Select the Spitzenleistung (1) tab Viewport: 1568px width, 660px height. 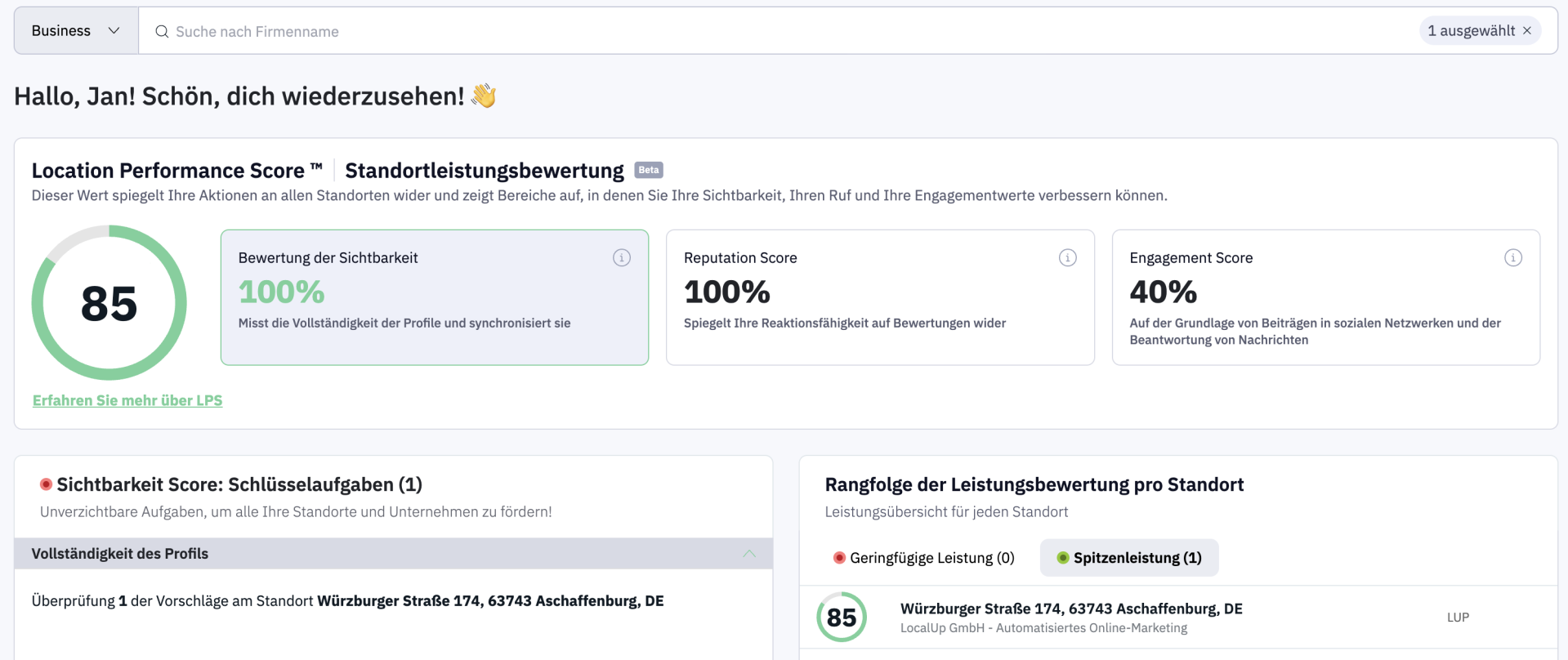(x=1128, y=558)
